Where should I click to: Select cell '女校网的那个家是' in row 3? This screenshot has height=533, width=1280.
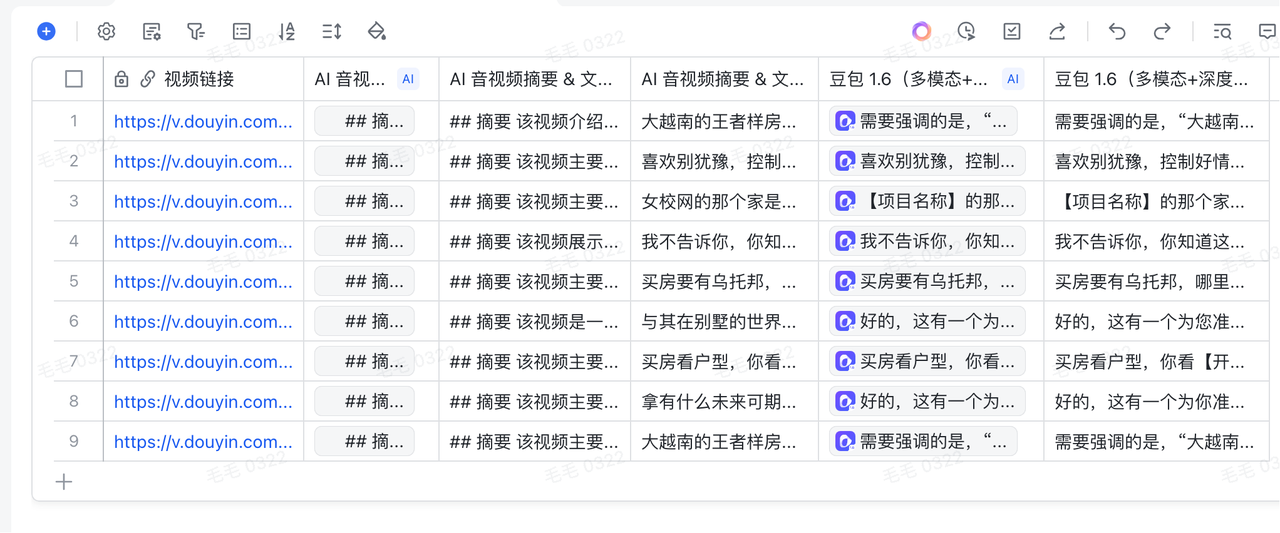725,201
